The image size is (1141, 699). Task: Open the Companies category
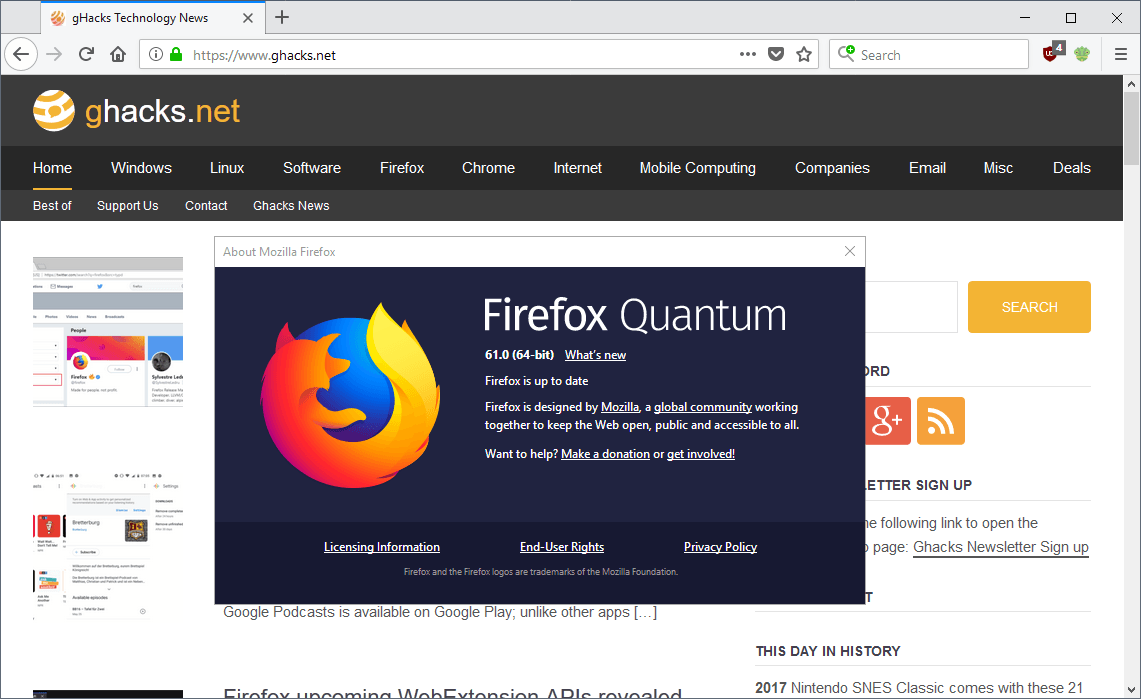click(x=832, y=168)
